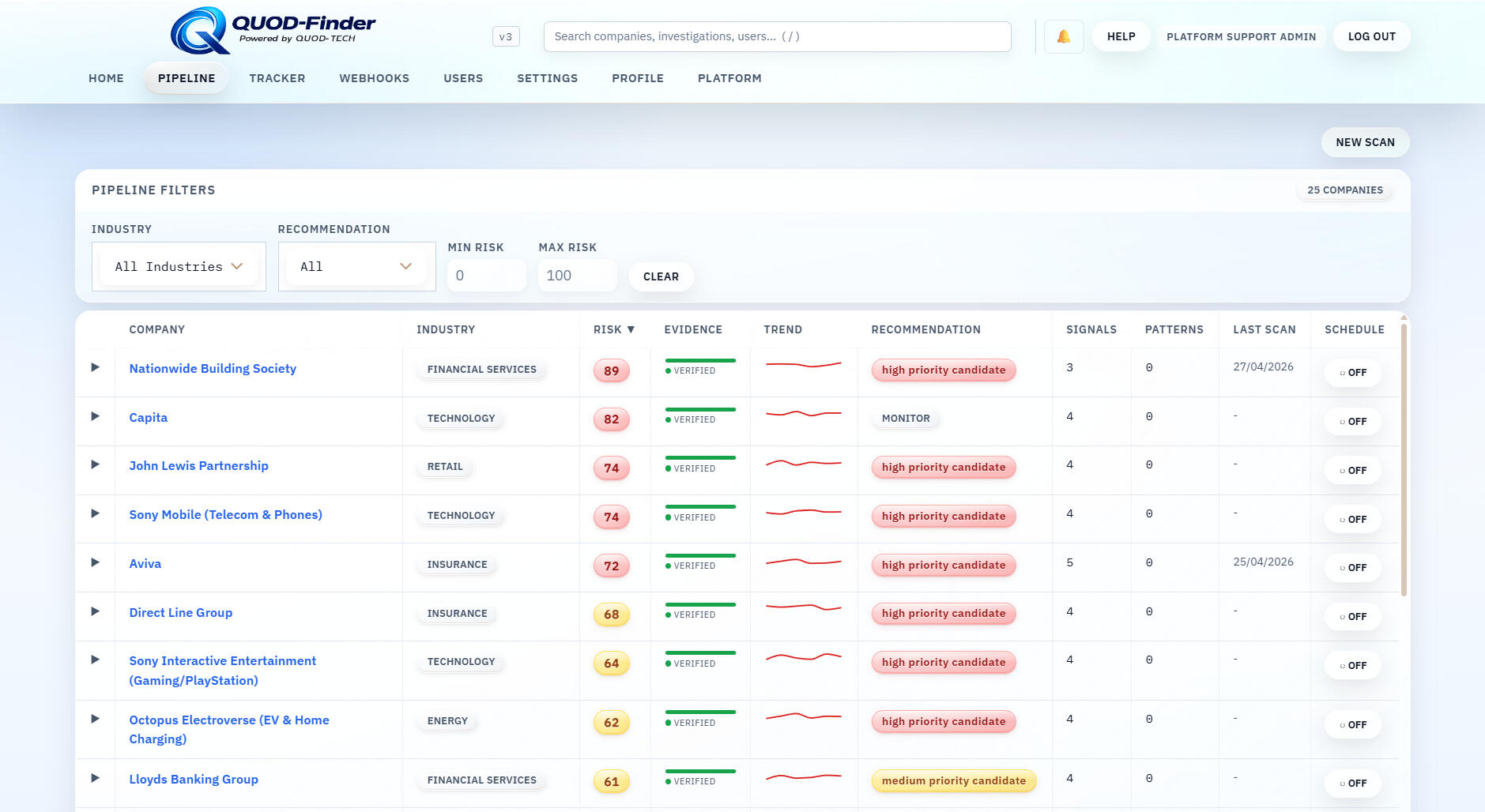The image size is (1485, 812).
Task: Click Direct Line Group's risk score 68
Action: 612,615
